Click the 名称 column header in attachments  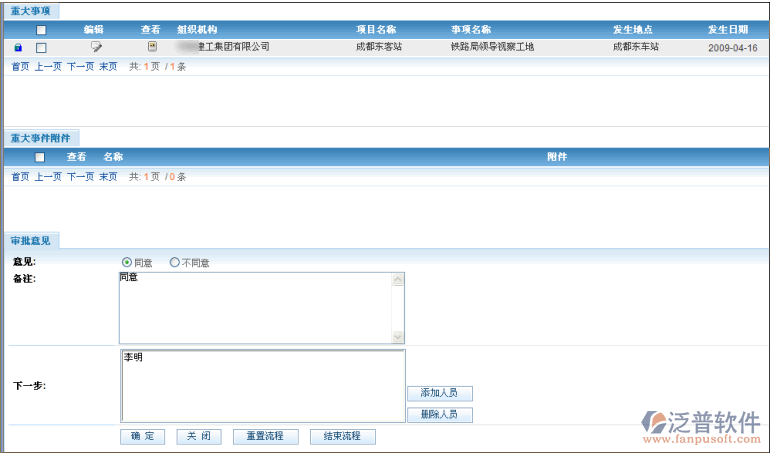pos(113,157)
